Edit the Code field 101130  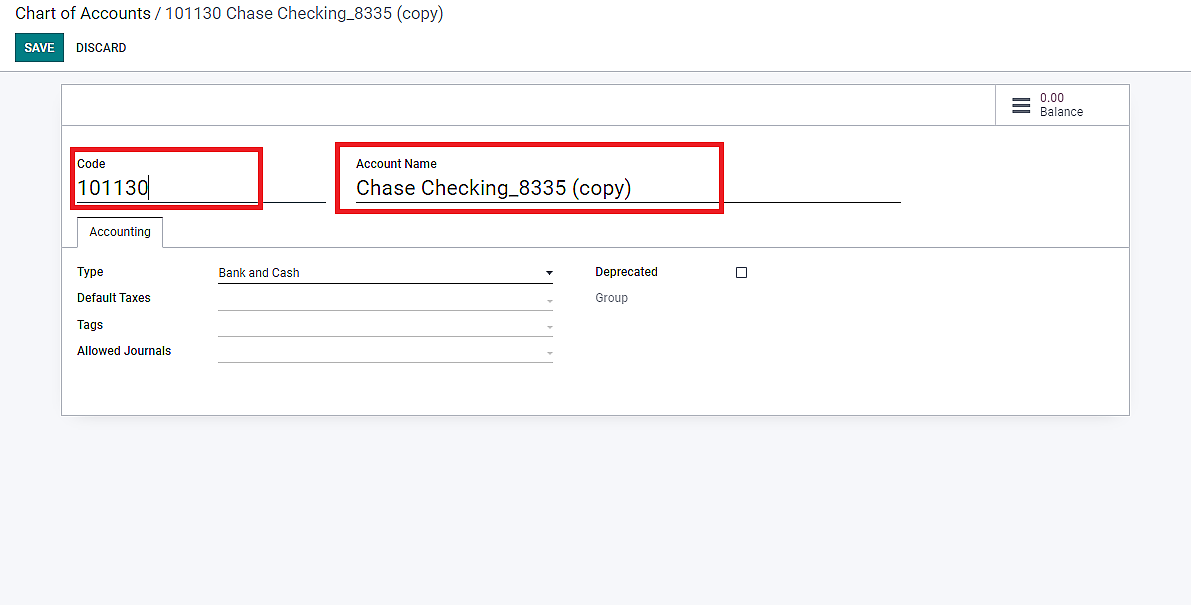201,187
